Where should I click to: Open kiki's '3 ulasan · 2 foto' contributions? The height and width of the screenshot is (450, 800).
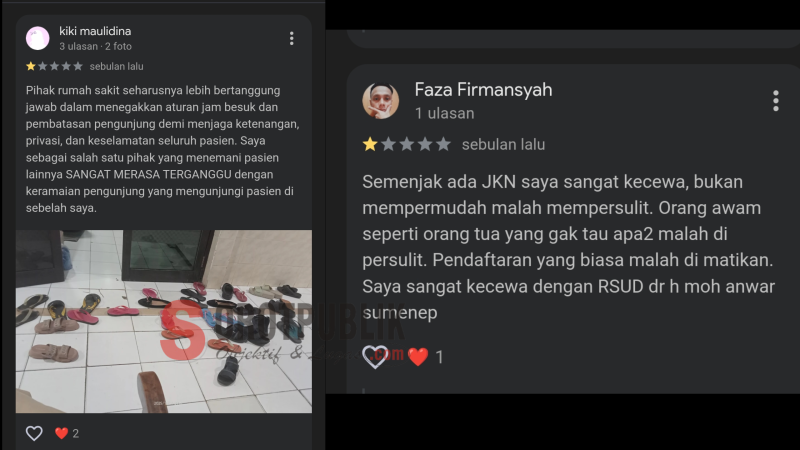95,46
